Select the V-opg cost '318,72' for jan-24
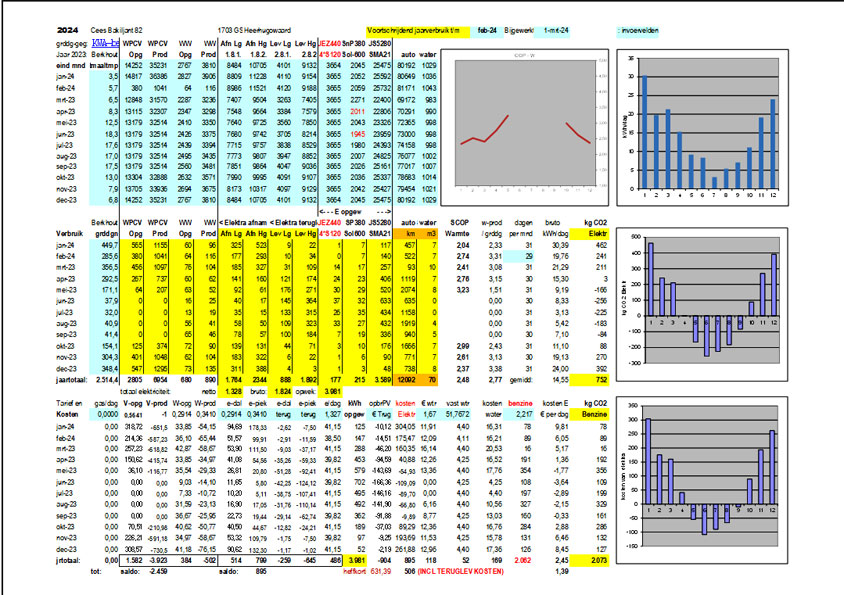The image size is (844, 595). [x=132, y=426]
